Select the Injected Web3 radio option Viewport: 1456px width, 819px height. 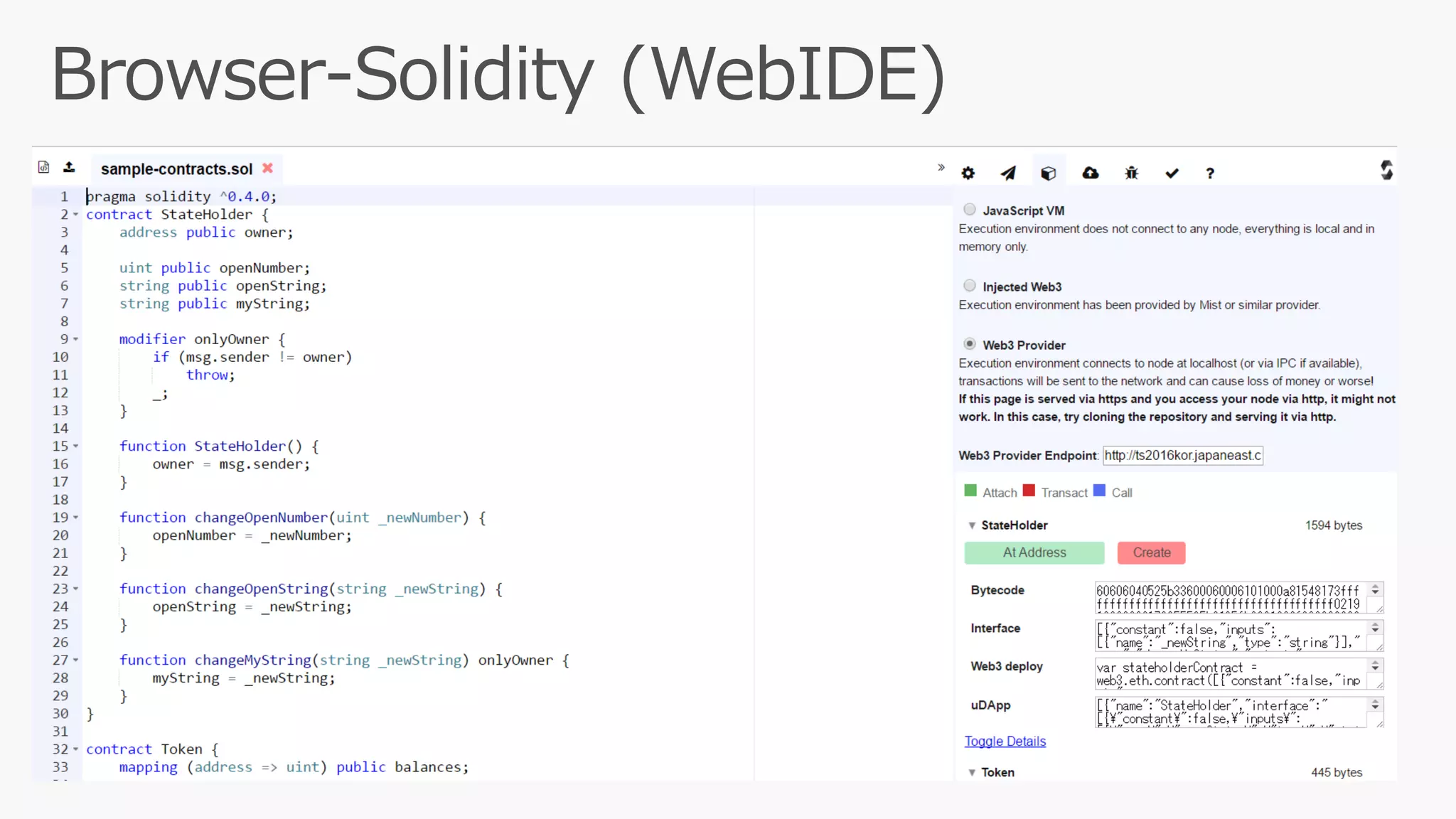coord(970,285)
